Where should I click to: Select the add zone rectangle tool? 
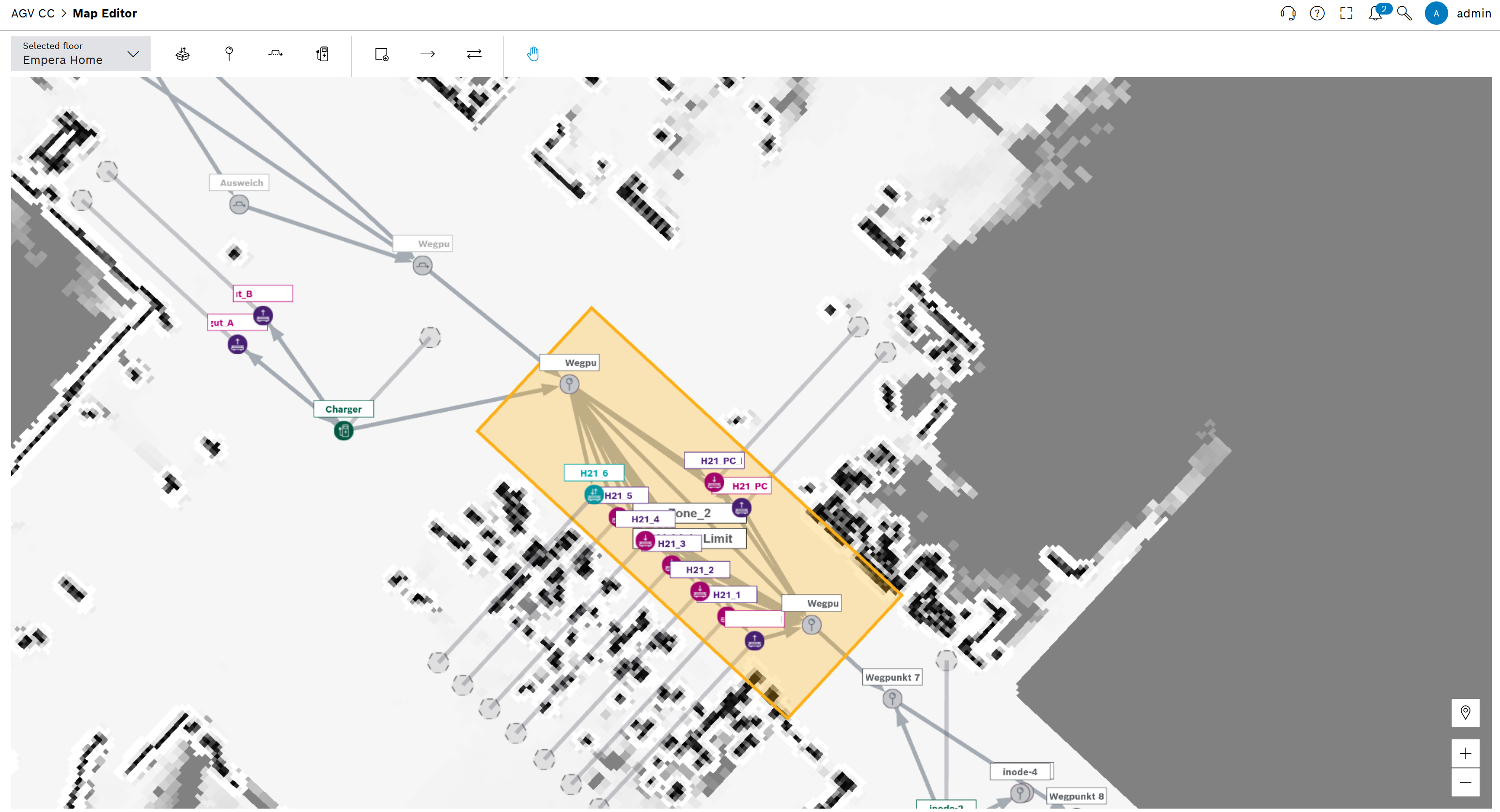(381, 54)
